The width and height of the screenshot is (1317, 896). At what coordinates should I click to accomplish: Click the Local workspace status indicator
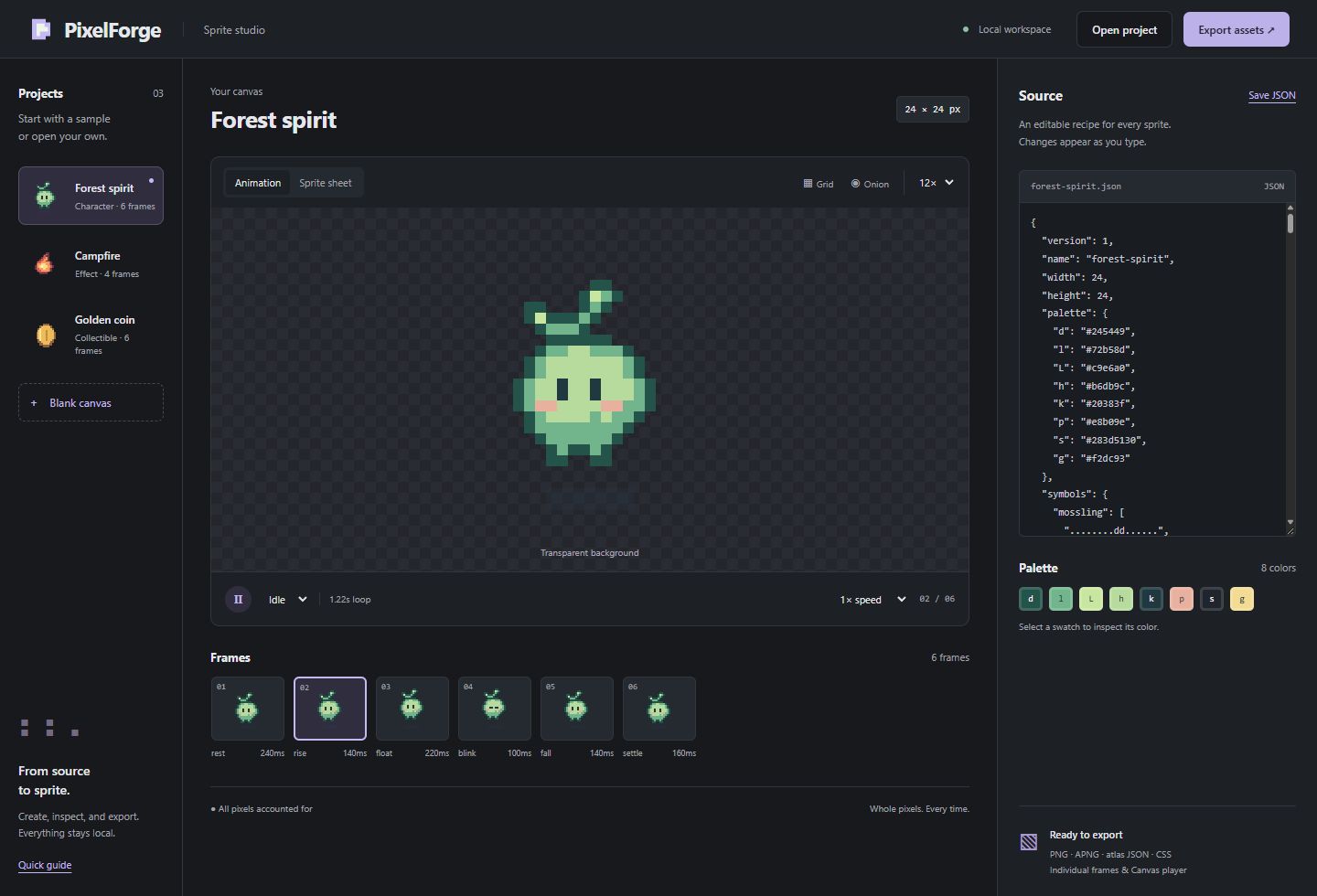coord(1007,29)
